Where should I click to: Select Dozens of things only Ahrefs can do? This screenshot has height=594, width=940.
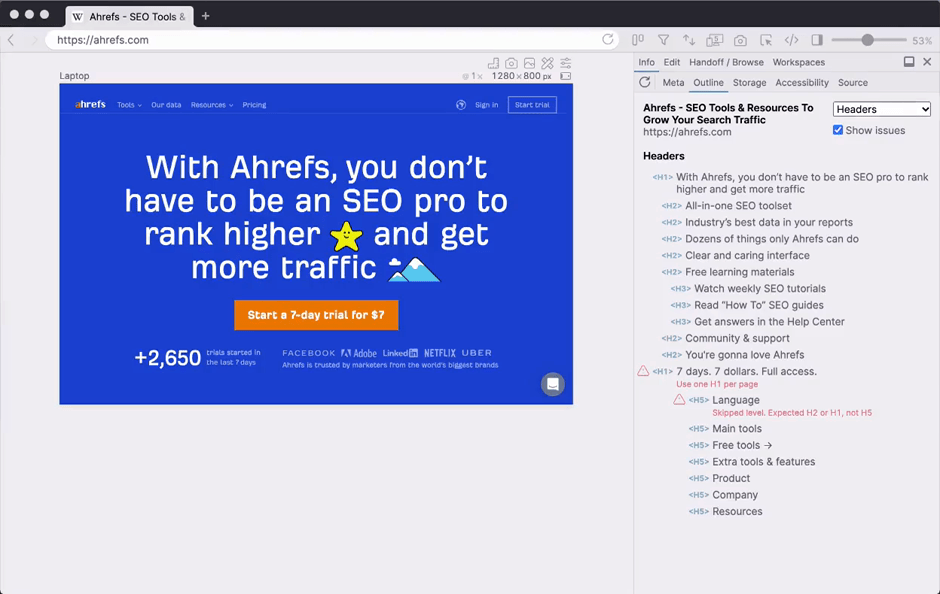(772, 239)
